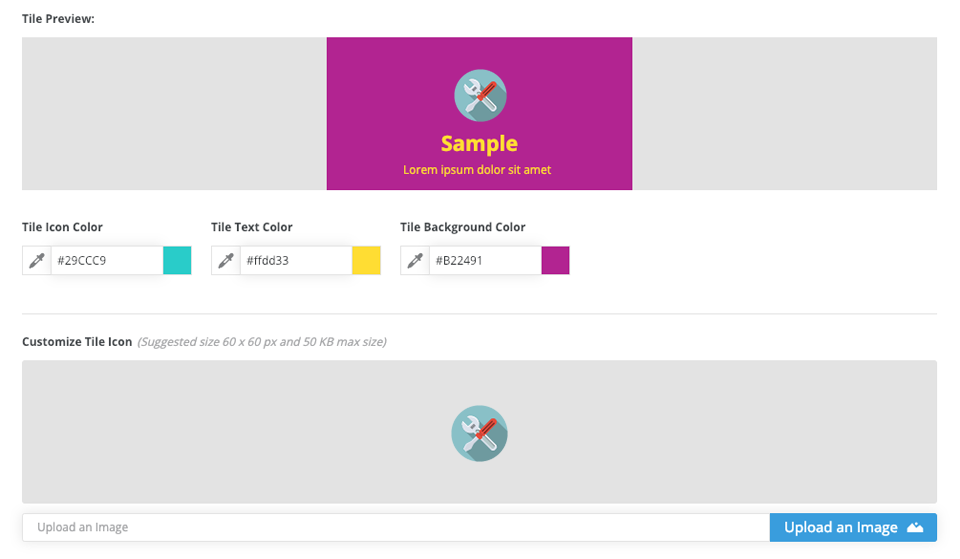Click the Customize Tile Icon heading
This screenshot has height=559, width=960.
[77, 342]
